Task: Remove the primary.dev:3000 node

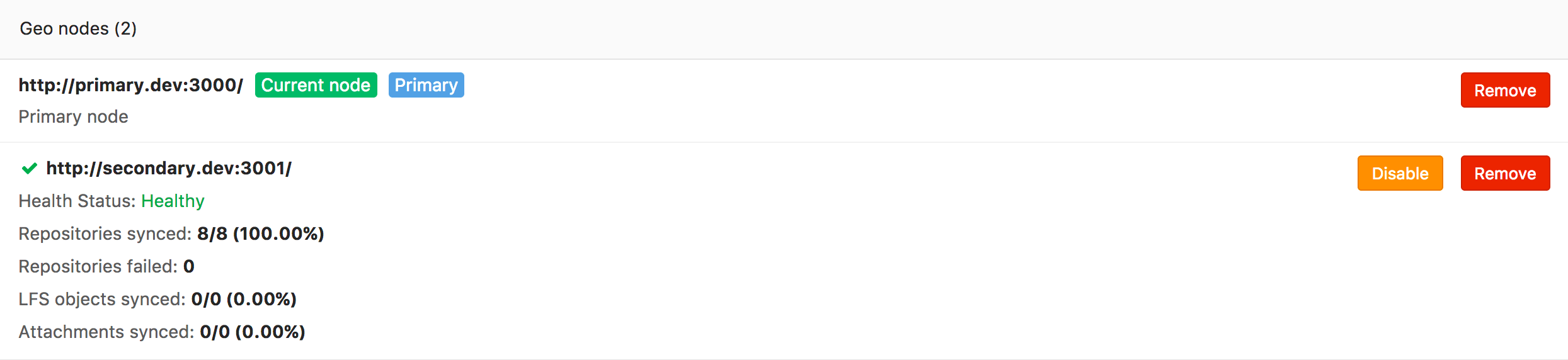Action: [x=1504, y=91]
